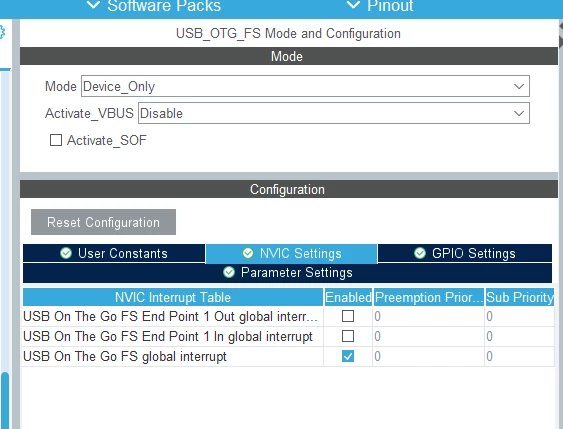Click the green check icon on NVIC Settings tab
Image resolution: width=563 pixels, height=429 pixels.
(x=248, y=253)
